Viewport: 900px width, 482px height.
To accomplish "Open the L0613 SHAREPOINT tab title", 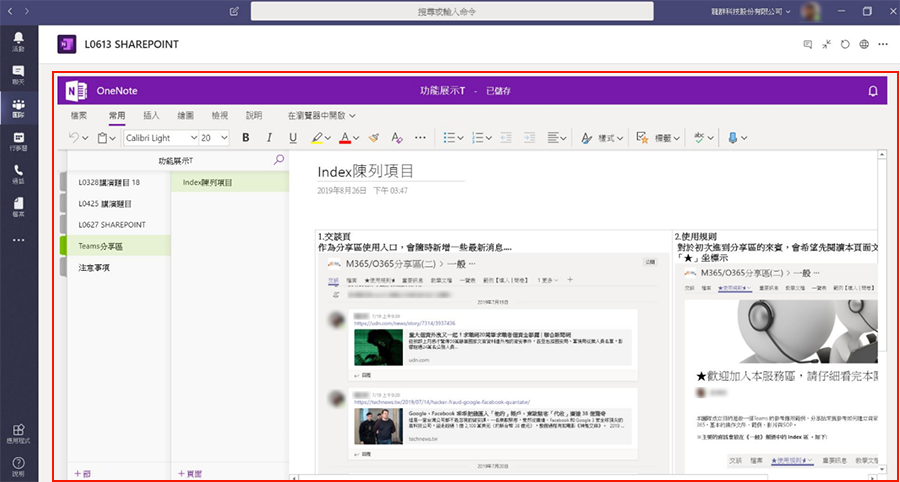I will coord(131,44).
